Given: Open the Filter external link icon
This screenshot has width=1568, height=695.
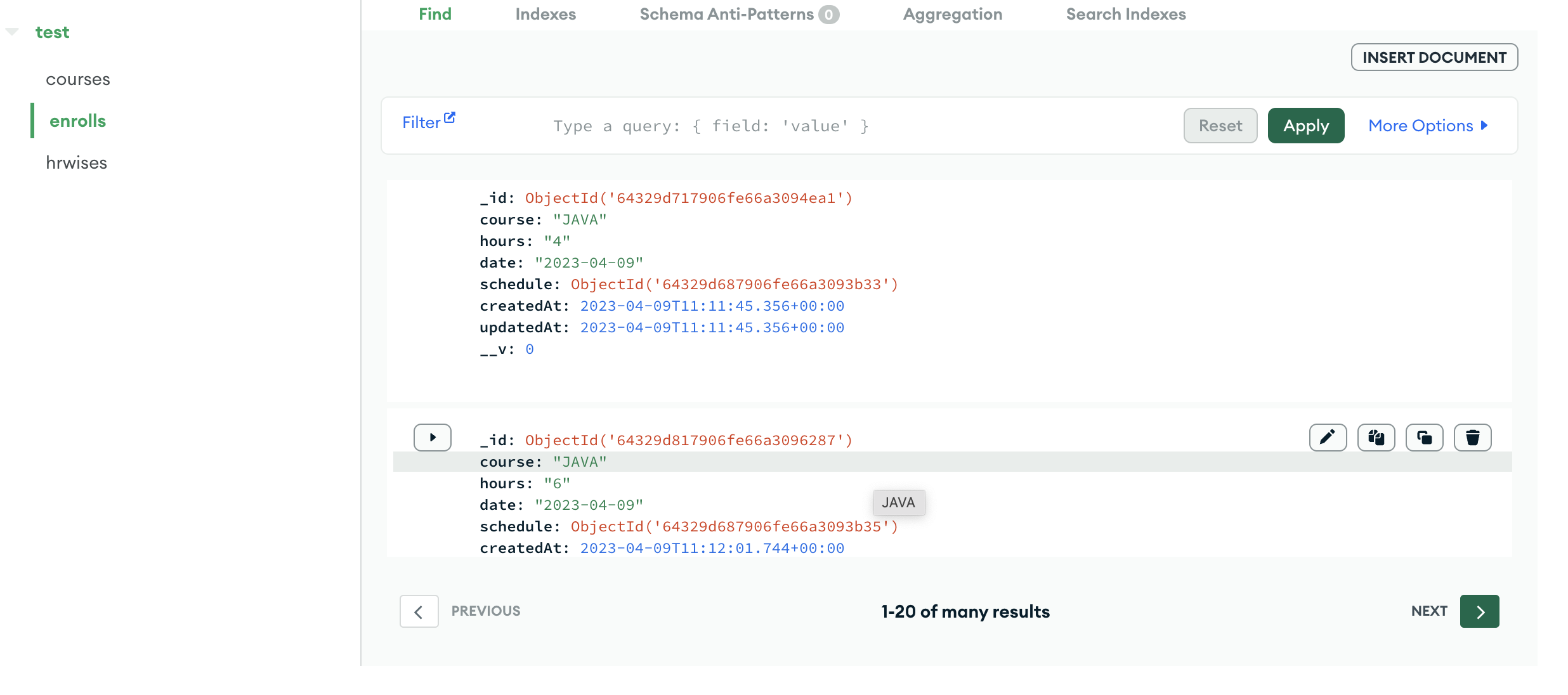Looking at the screenshot, I should click(x=450, y=116).
